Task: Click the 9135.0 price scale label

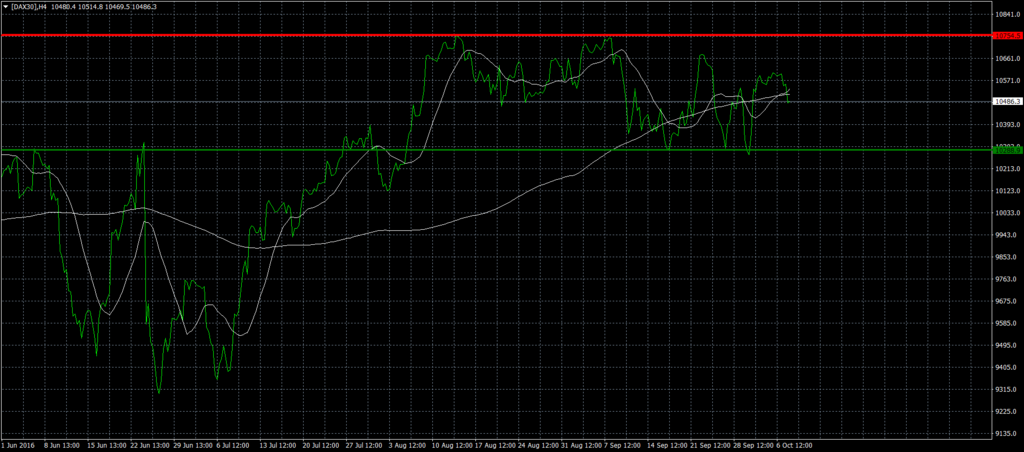Action: (1006, 434)
